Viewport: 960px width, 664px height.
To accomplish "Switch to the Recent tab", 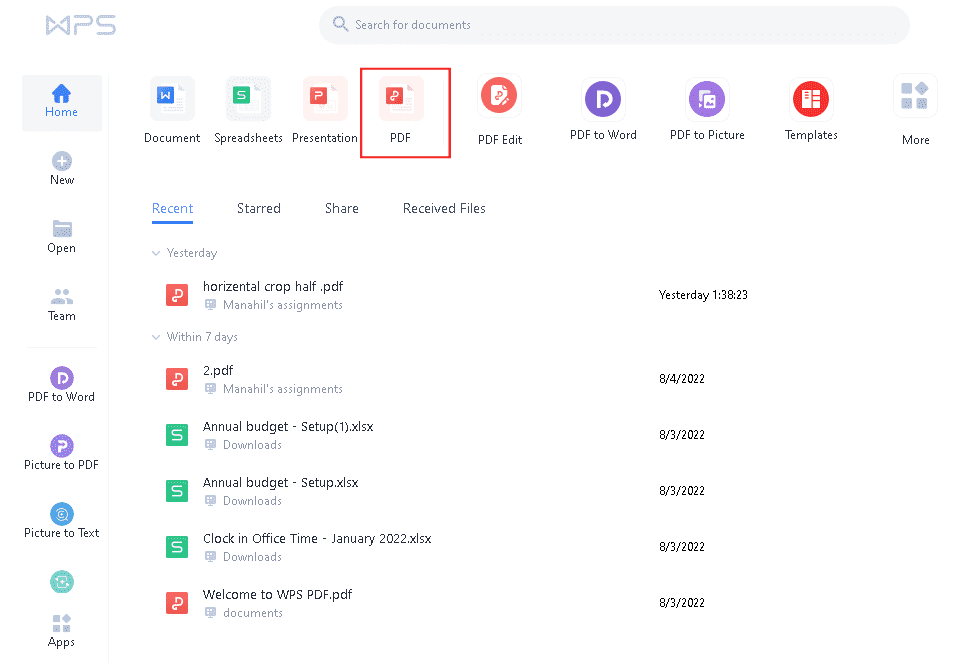I will tap(173, 209).
